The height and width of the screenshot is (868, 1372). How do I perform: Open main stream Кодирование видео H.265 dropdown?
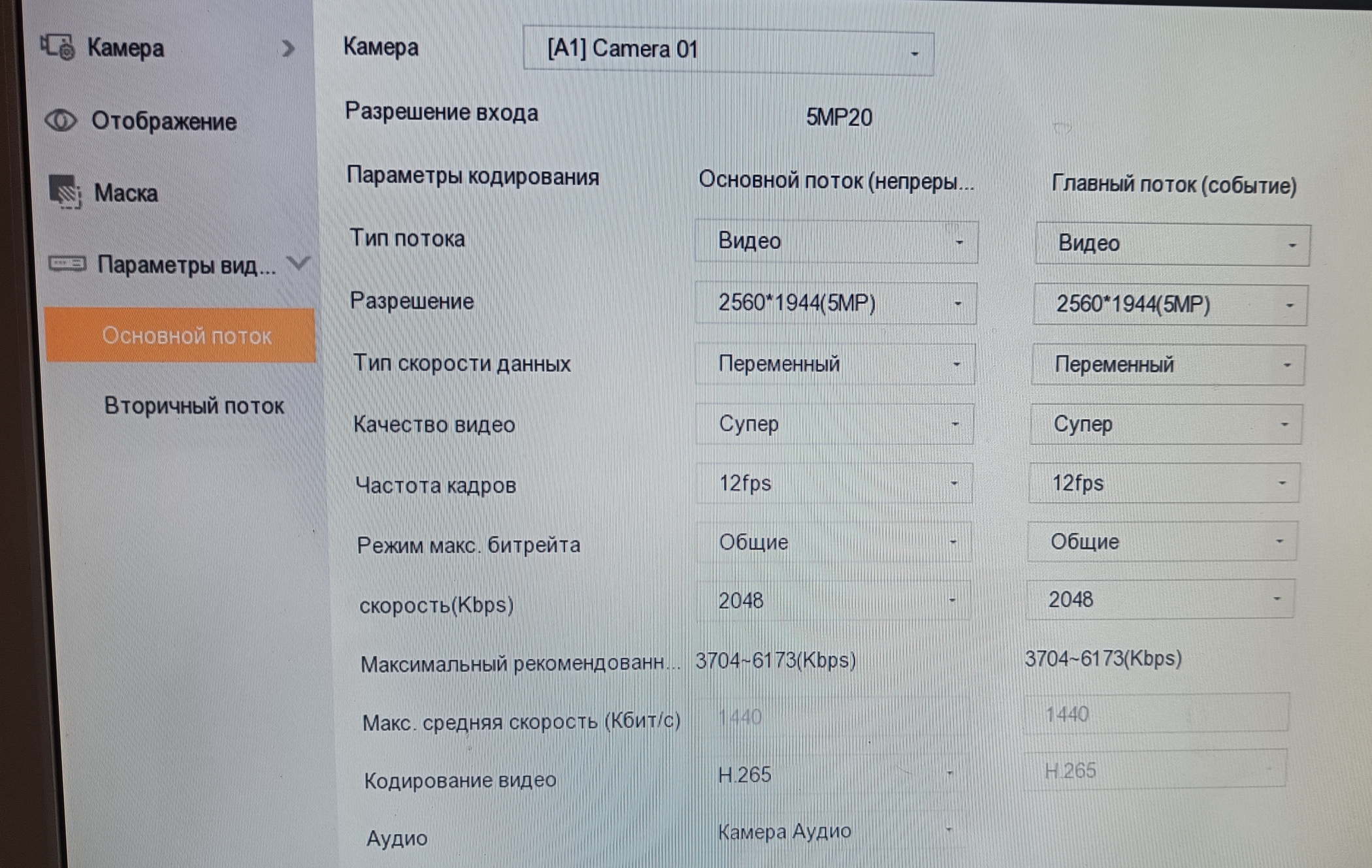[831, 775]
